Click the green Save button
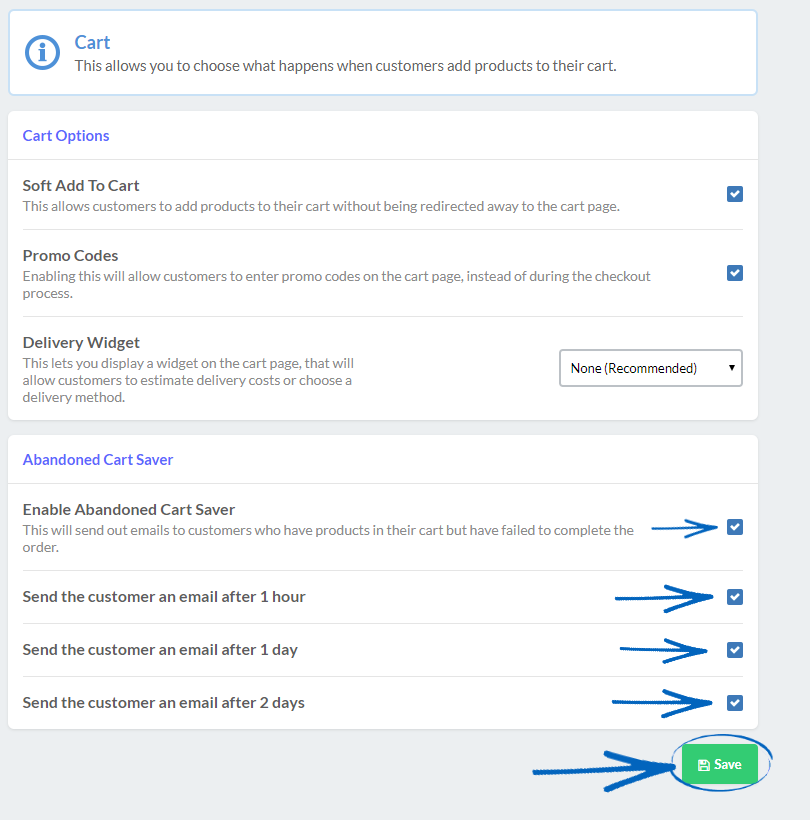This screenshot has width=810, height=820. coord(720,763)
